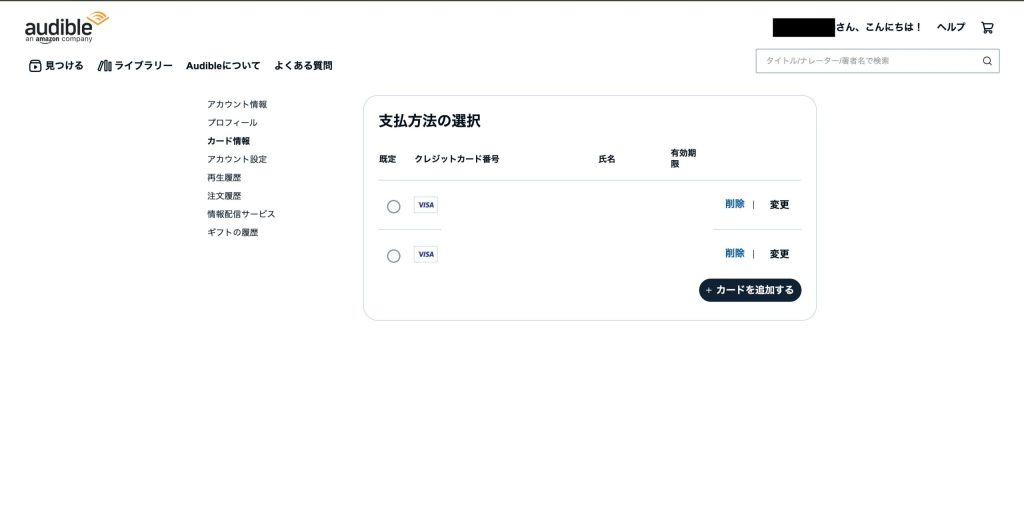Click the さん、こんにちは！ account greeting
This screenshot has width=1024, height=517.
click(879, 27)
